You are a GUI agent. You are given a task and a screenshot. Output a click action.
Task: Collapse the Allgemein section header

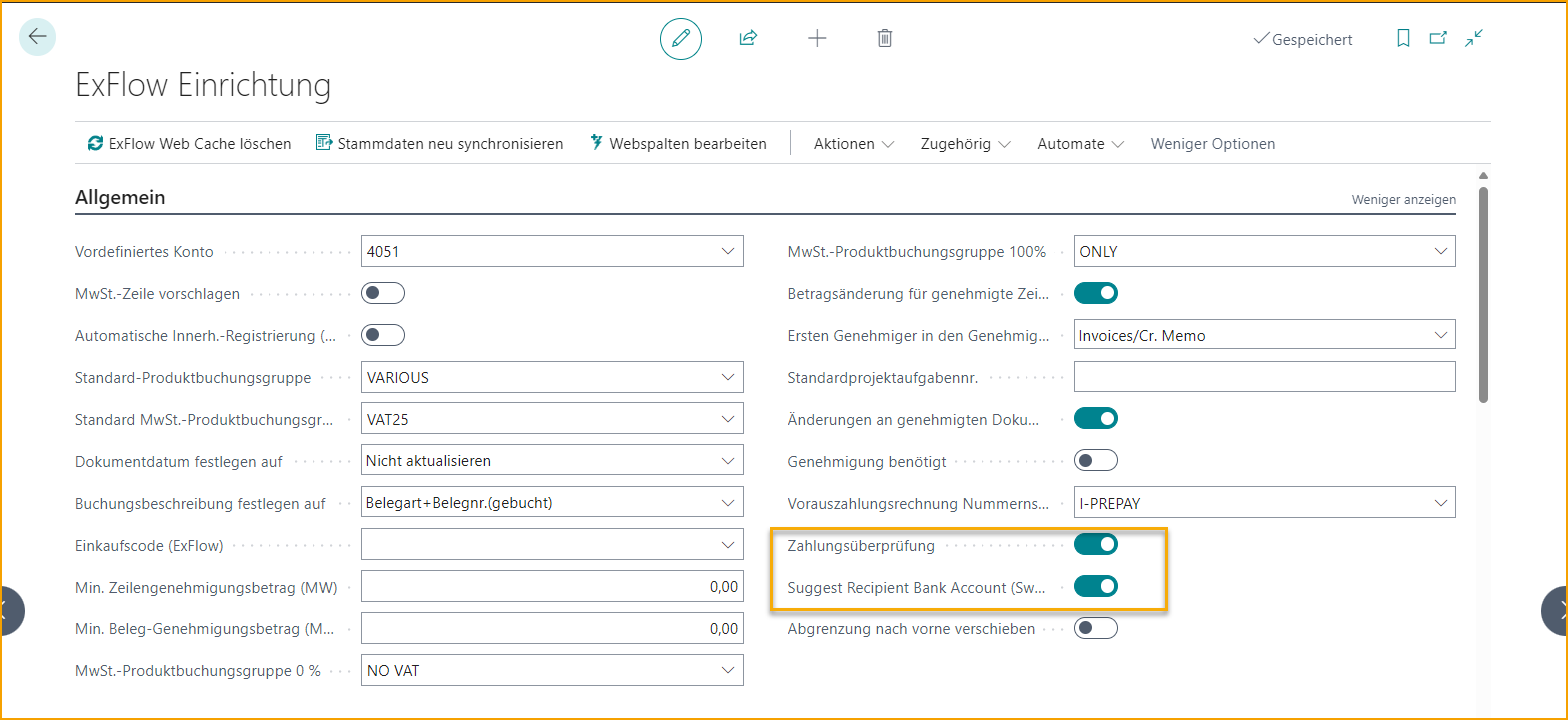(120, 198)
